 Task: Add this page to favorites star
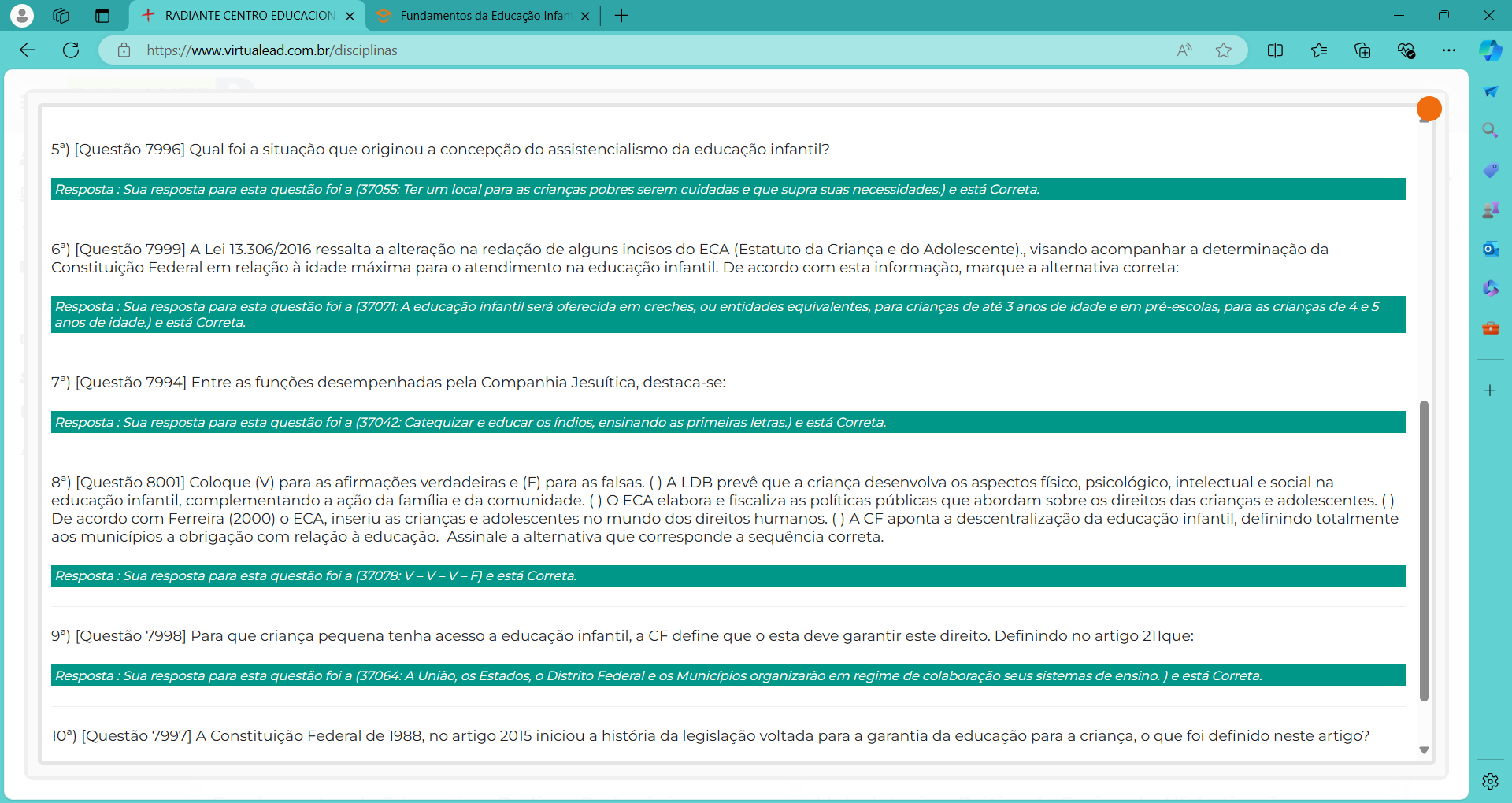click(x=1223, y=50)
